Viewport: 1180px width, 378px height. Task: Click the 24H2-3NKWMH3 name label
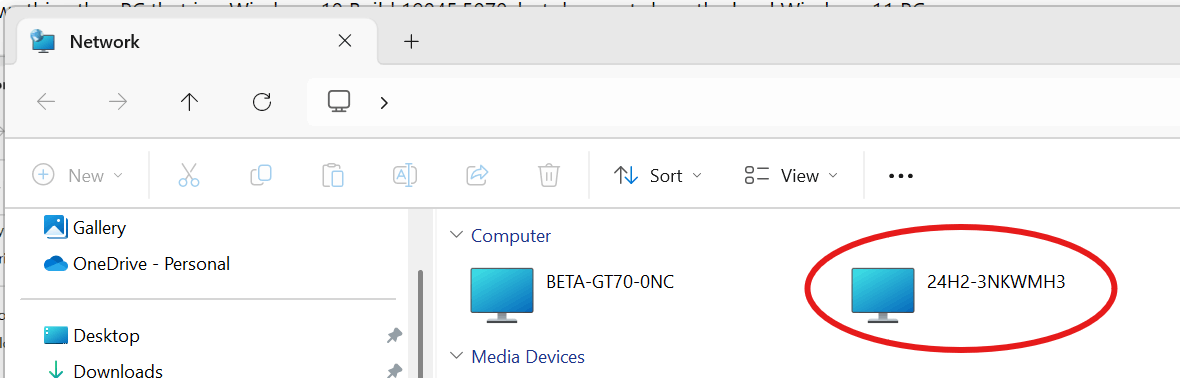point(996,282)
